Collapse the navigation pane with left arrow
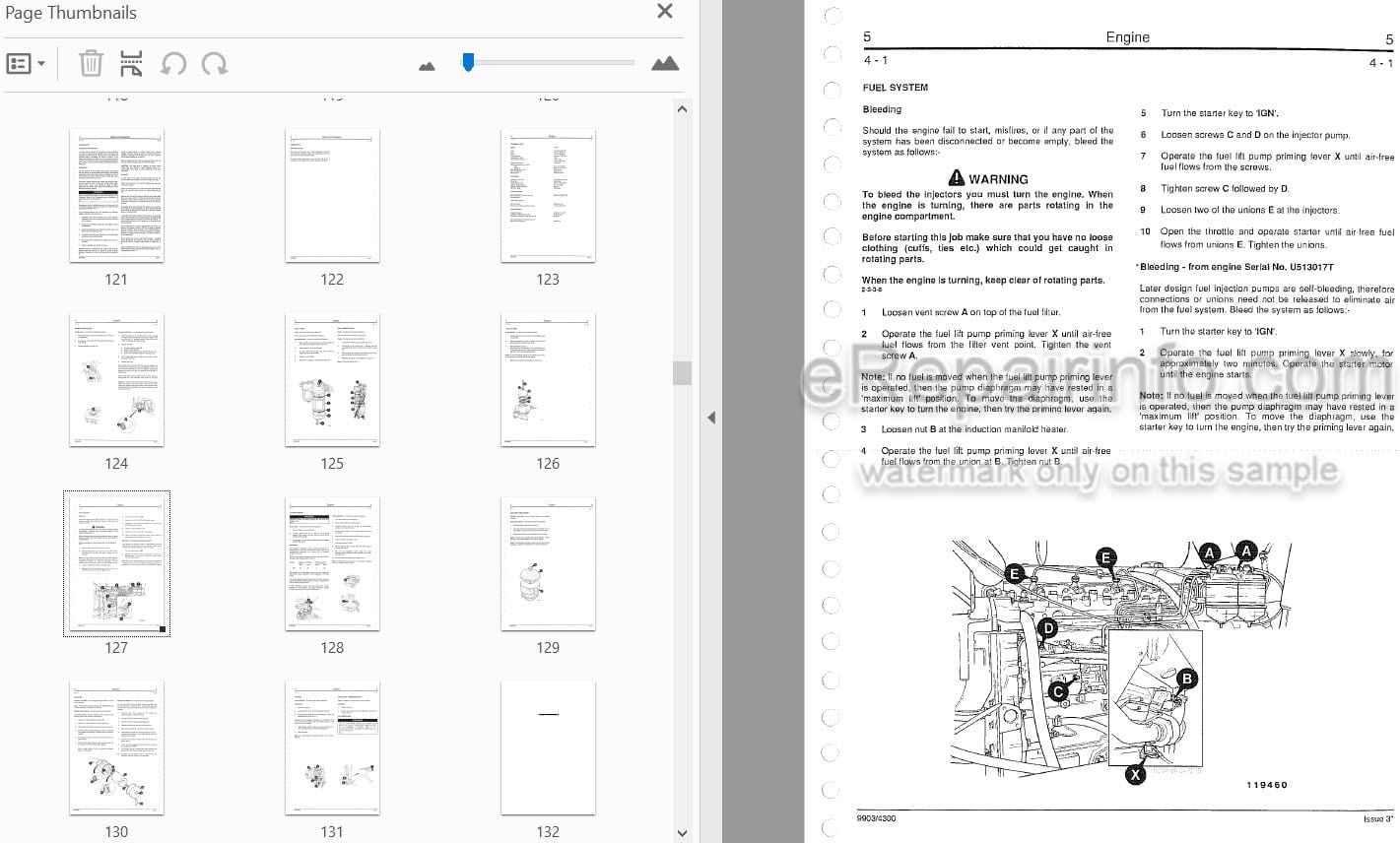 point(711,418)
